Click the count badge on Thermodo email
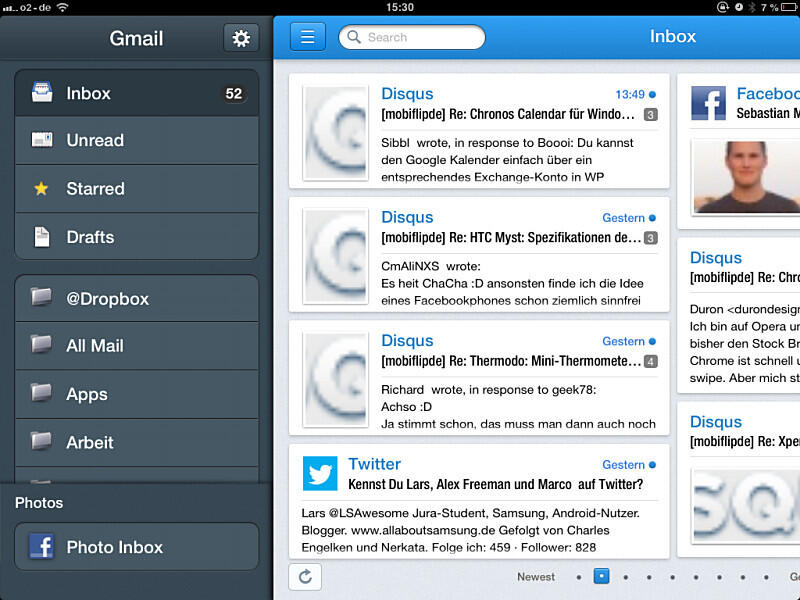 click(651, 361)
